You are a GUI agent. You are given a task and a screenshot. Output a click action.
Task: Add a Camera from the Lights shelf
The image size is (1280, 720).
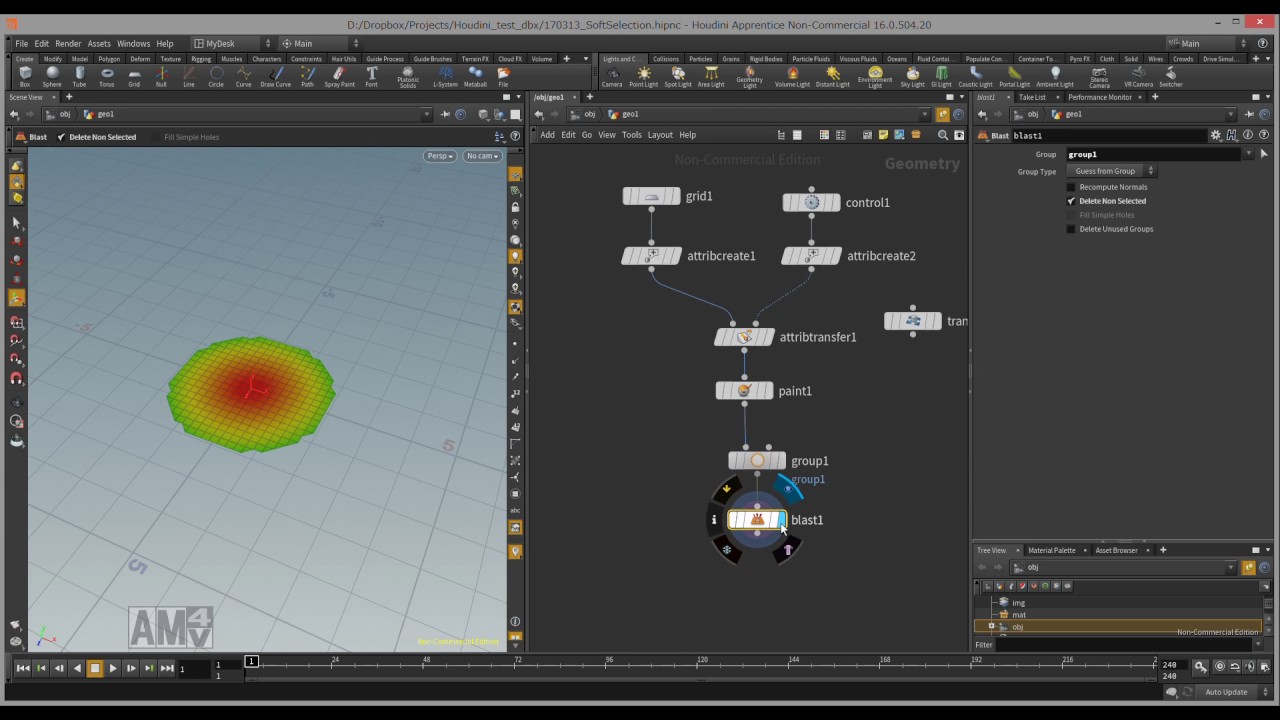pos(612,76)
